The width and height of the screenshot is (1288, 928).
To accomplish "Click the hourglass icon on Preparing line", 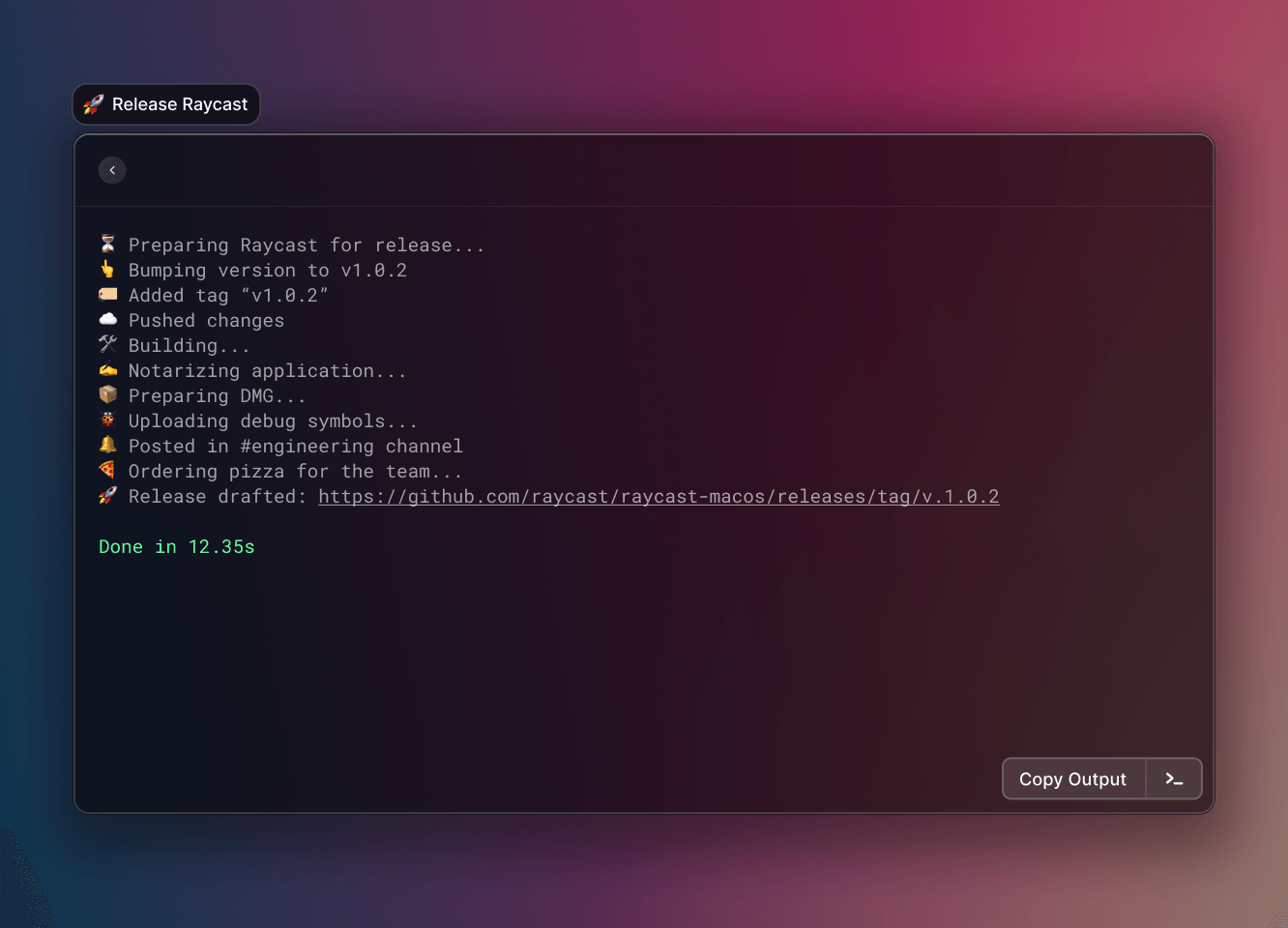I will tap(108, 244).
